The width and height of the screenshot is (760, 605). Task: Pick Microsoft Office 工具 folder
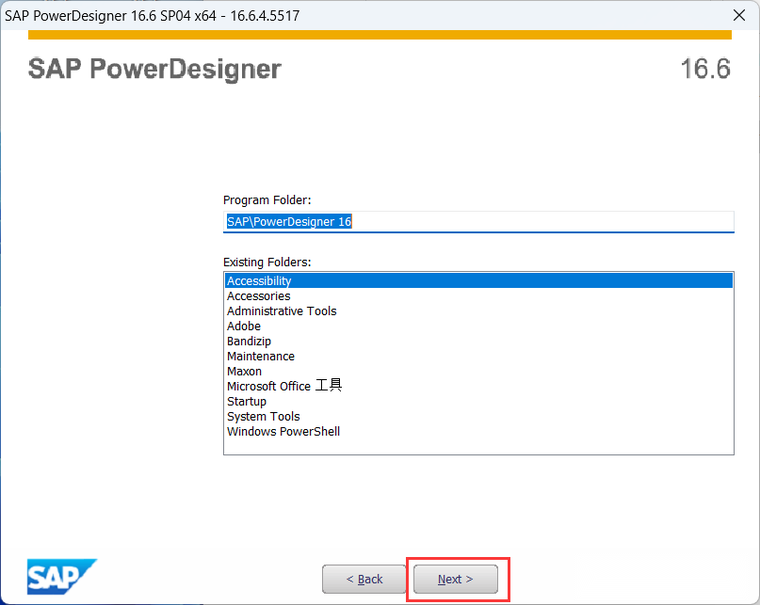[478, 386]
